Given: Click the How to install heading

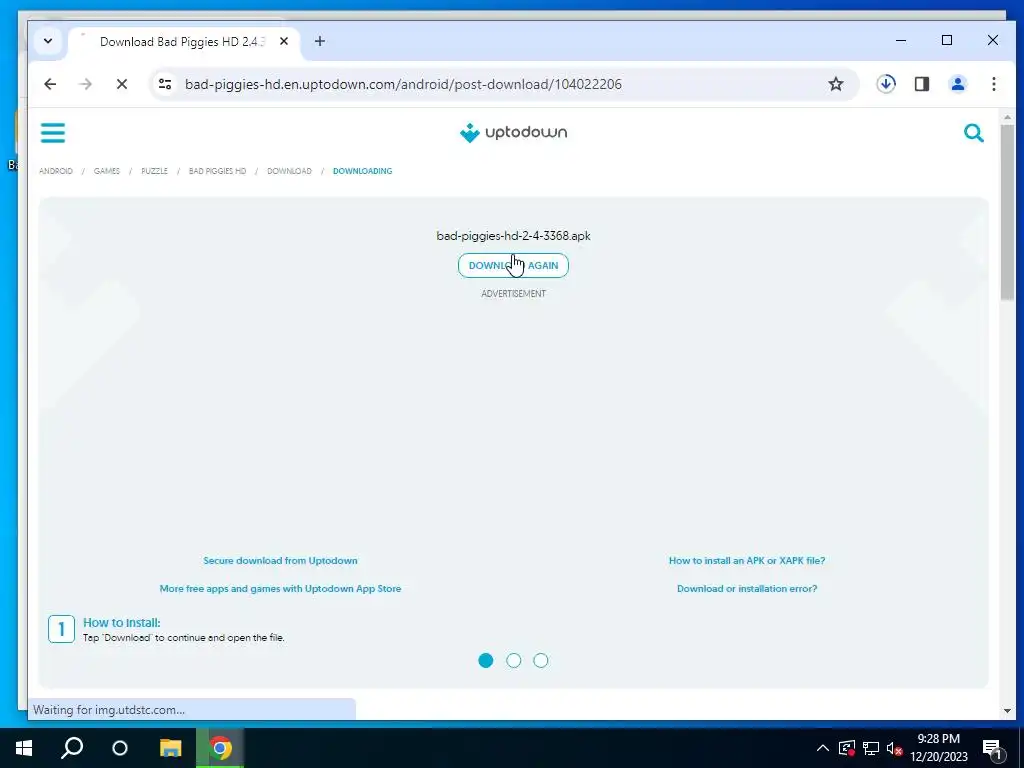Looking at the screenshot, I should pyautogui.click(x=121, y=622).
